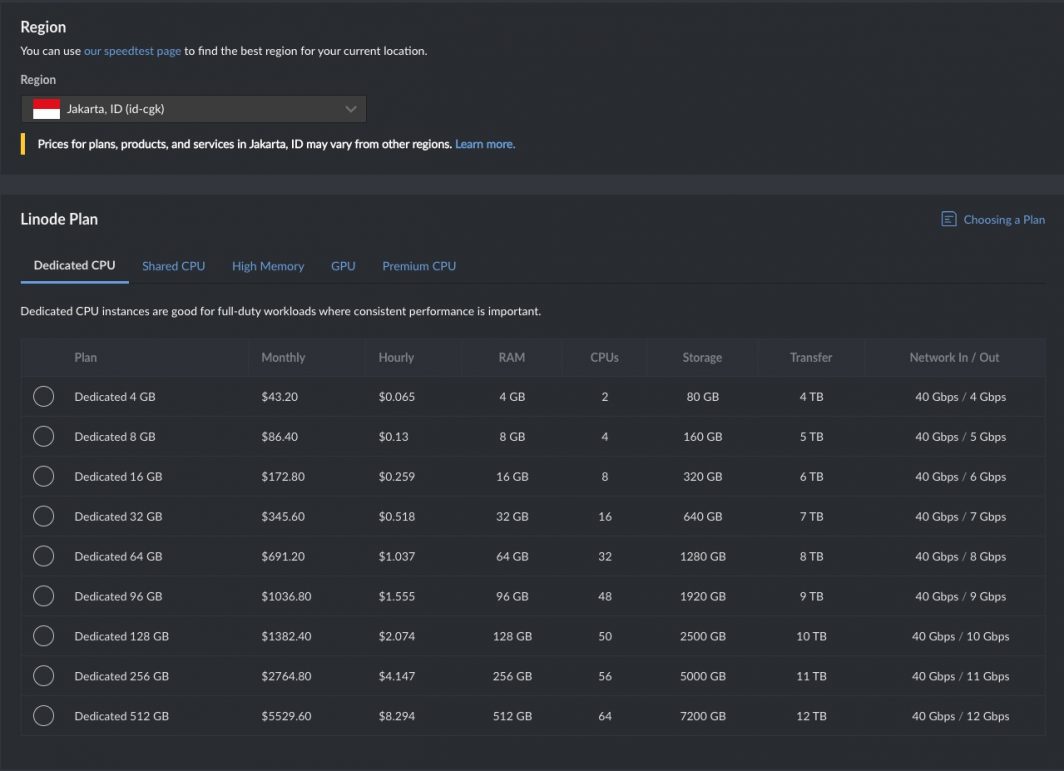This screenshot has width=1064, height=771.
Task: Expand the Region dropdown chevron
Action: tap(350, 109)
